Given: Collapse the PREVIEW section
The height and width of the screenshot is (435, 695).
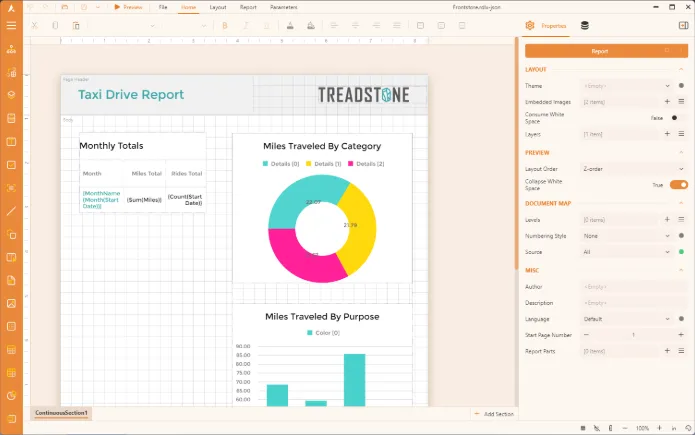Looking at the screenshot, I should click(x=681, y=153).
